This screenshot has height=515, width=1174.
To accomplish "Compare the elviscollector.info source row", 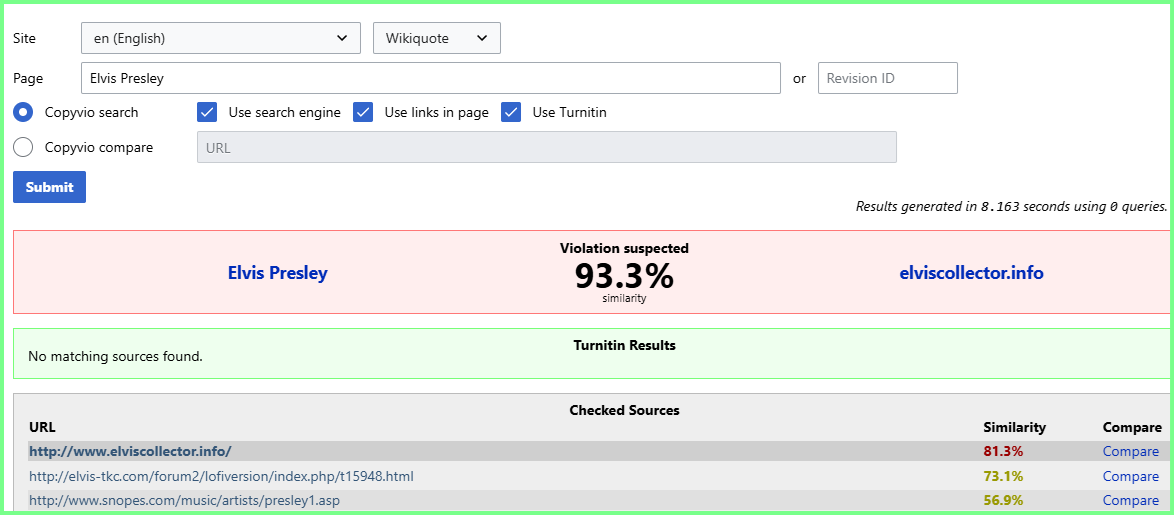I will pos(1131,451).
